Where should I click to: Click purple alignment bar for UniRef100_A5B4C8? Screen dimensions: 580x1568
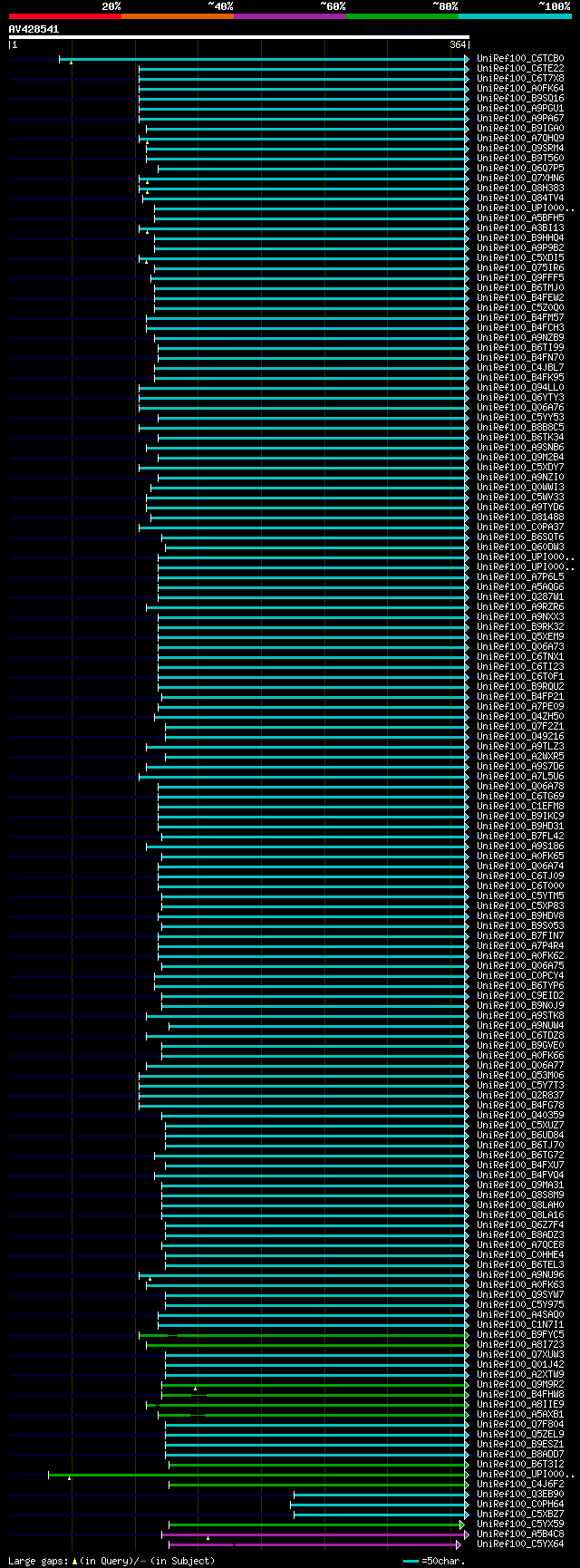tap(315, 1534)
